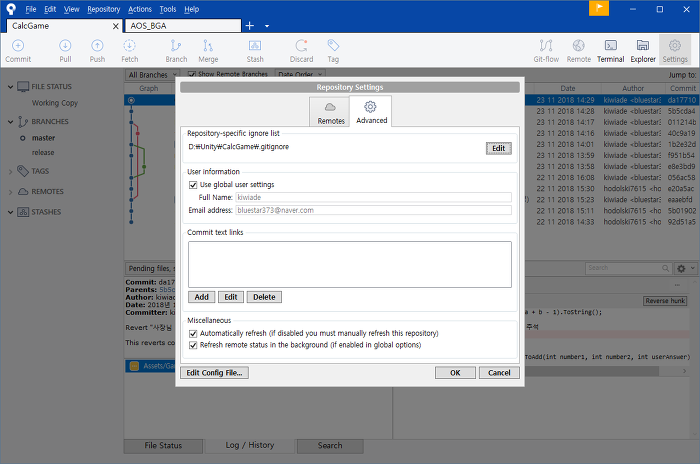Click Delete under Commit text links

[x=264, y=297]
